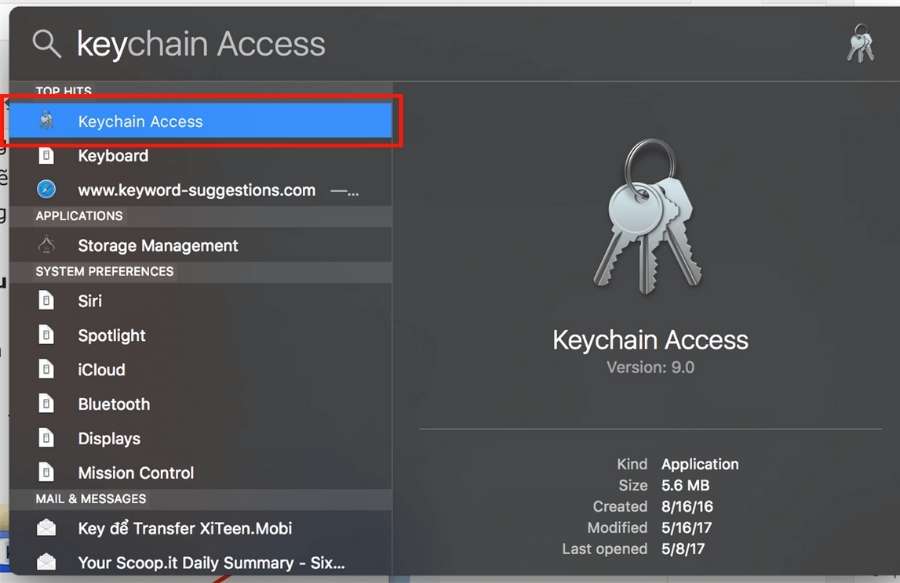Click the Spotlight search text field
Viewport: 900px width, 583px height.
[450, 44]
